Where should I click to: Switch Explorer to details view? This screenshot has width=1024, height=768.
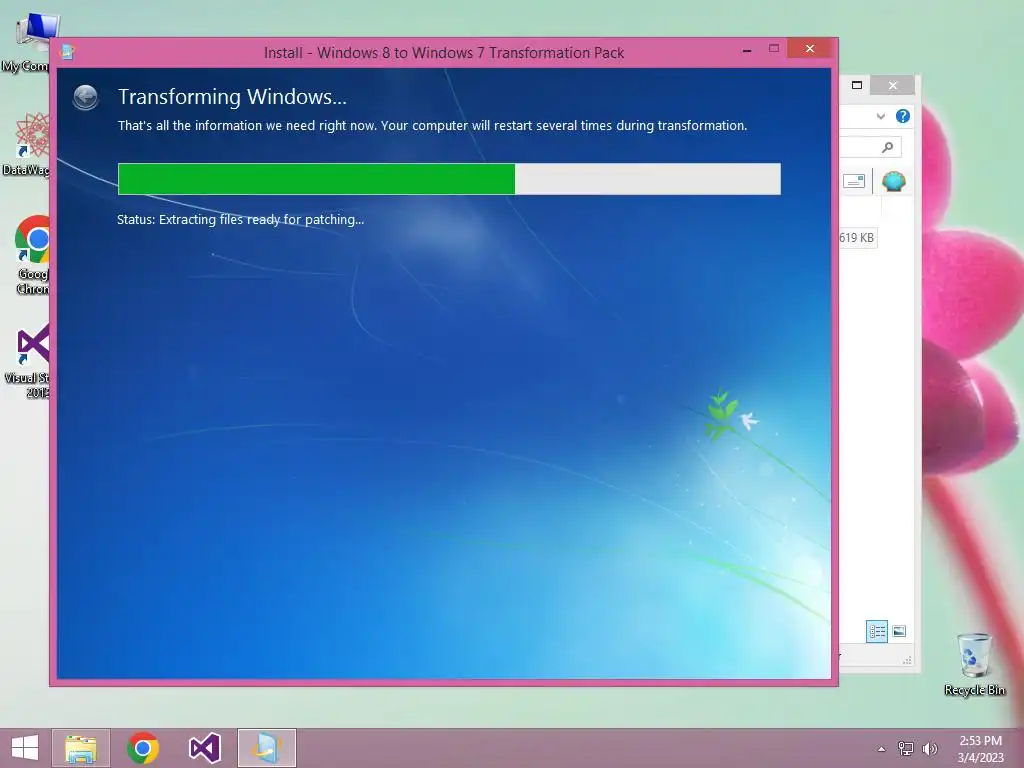876,632
